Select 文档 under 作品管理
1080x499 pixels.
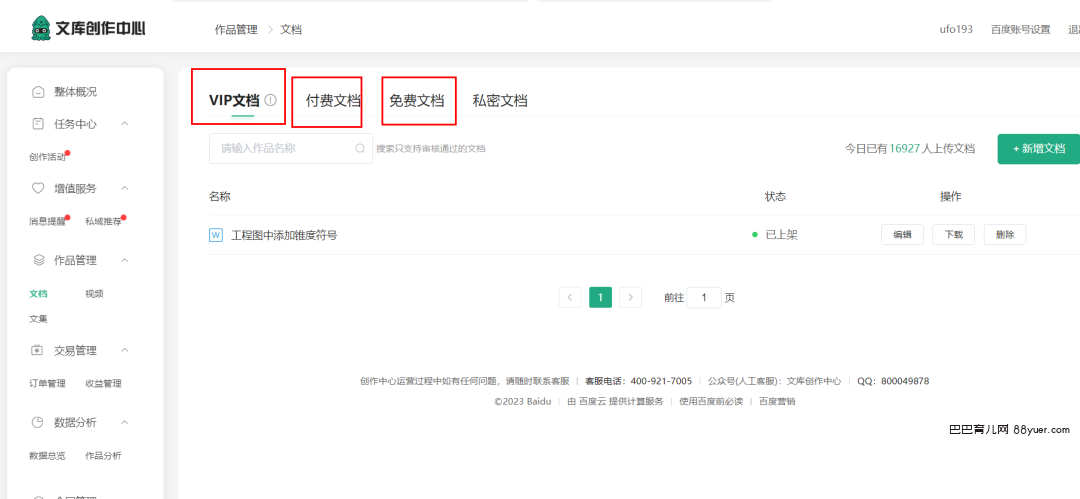click(39, 294)
